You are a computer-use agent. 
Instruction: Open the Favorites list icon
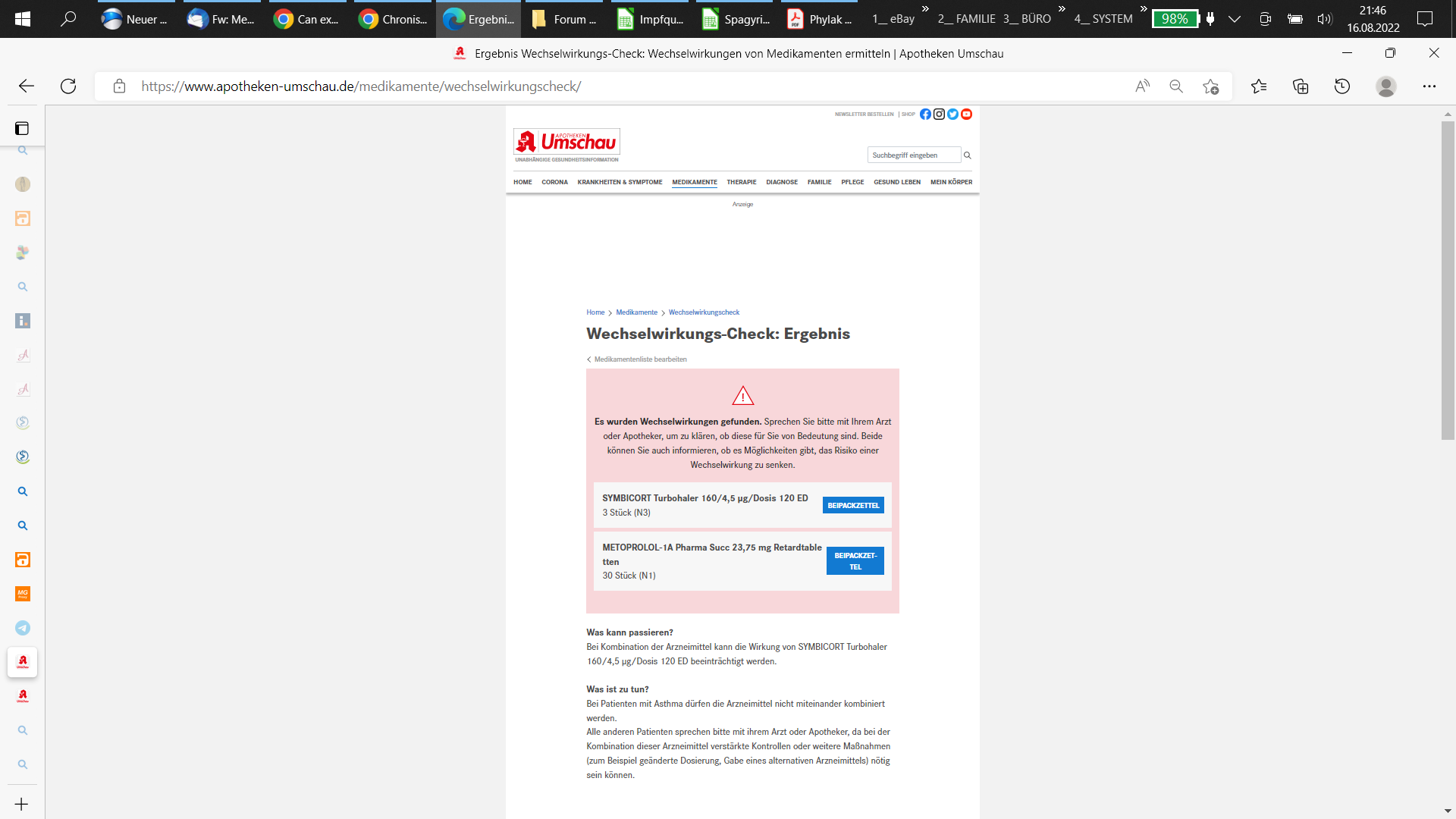(x=1259, y=86)
